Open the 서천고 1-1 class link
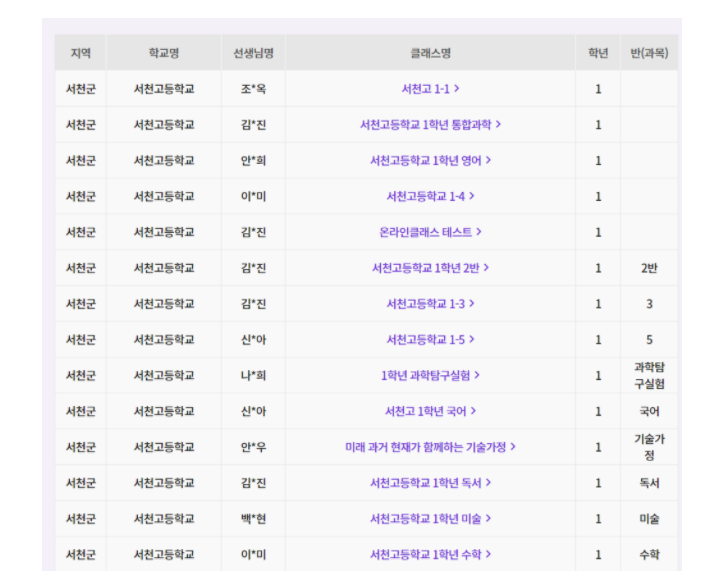The height and width of the screenshot is (582, 718). pos(430,89)
